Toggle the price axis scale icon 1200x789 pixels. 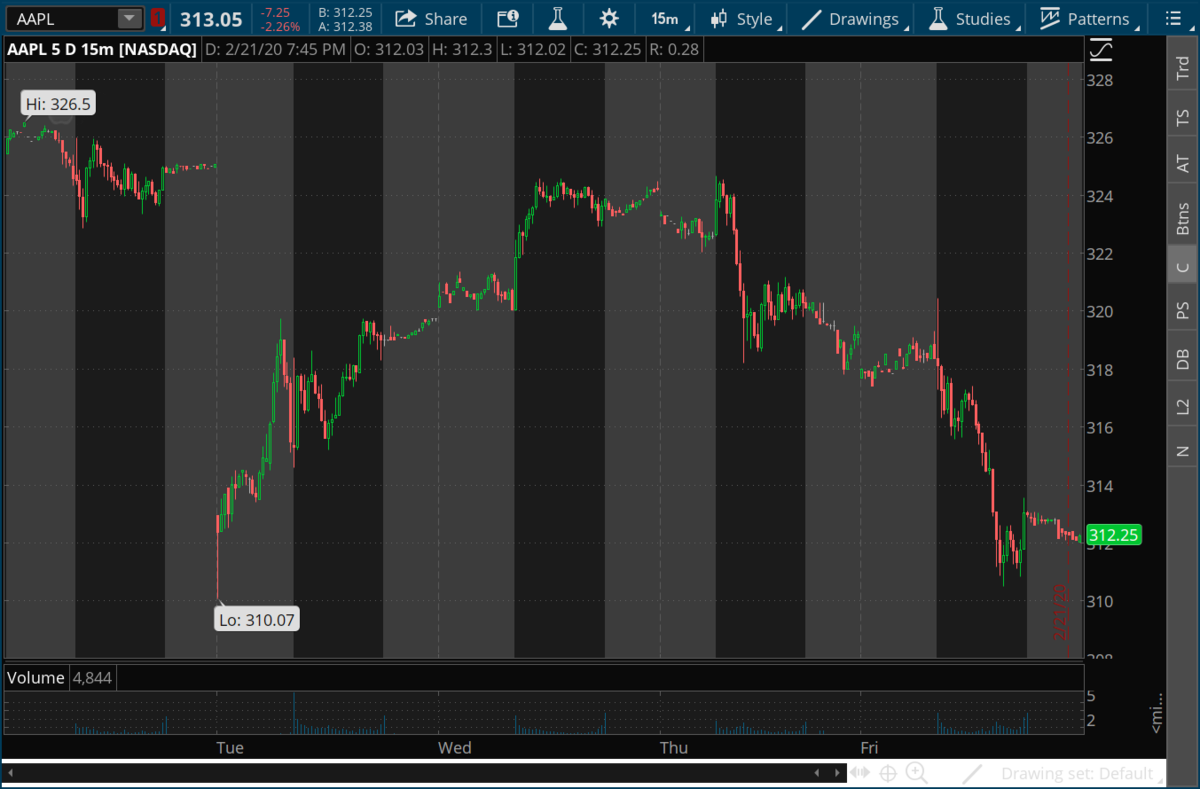coord(1100,49)
